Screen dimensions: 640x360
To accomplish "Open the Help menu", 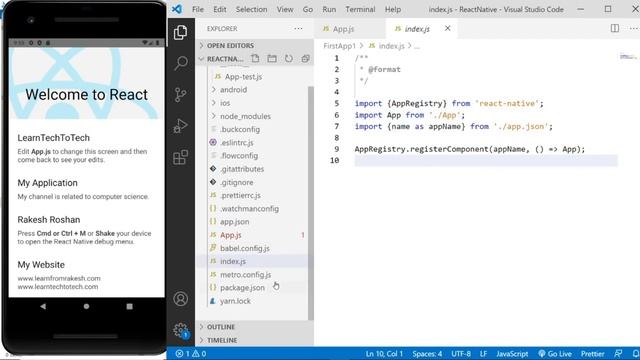I will [x=393, y=9].
